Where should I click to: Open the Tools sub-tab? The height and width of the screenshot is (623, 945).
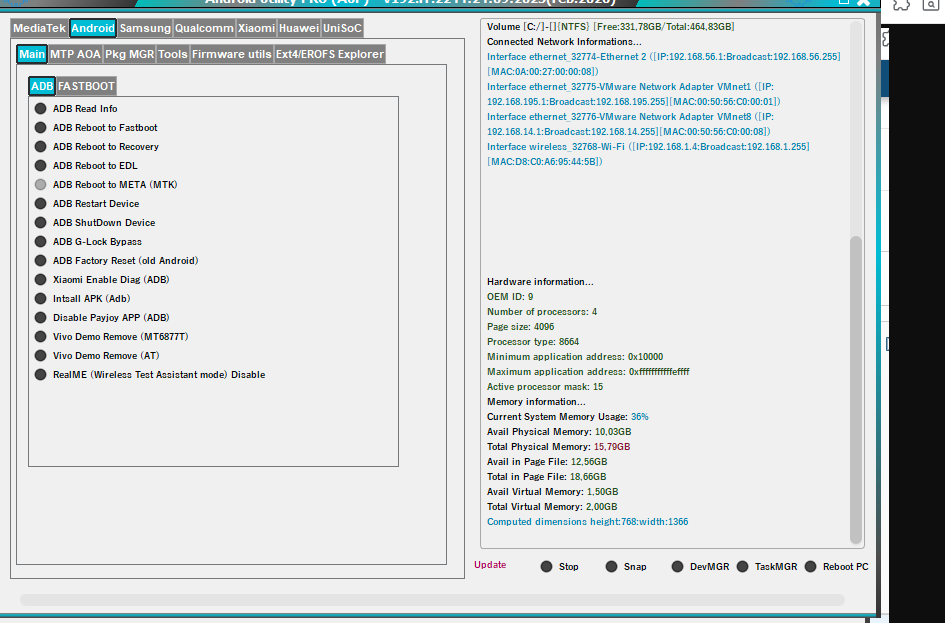tap(173, 54)
